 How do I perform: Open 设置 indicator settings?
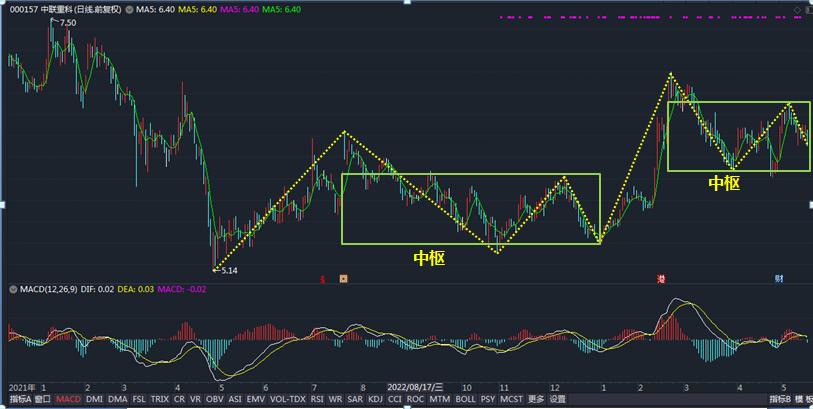pos(557,399)
